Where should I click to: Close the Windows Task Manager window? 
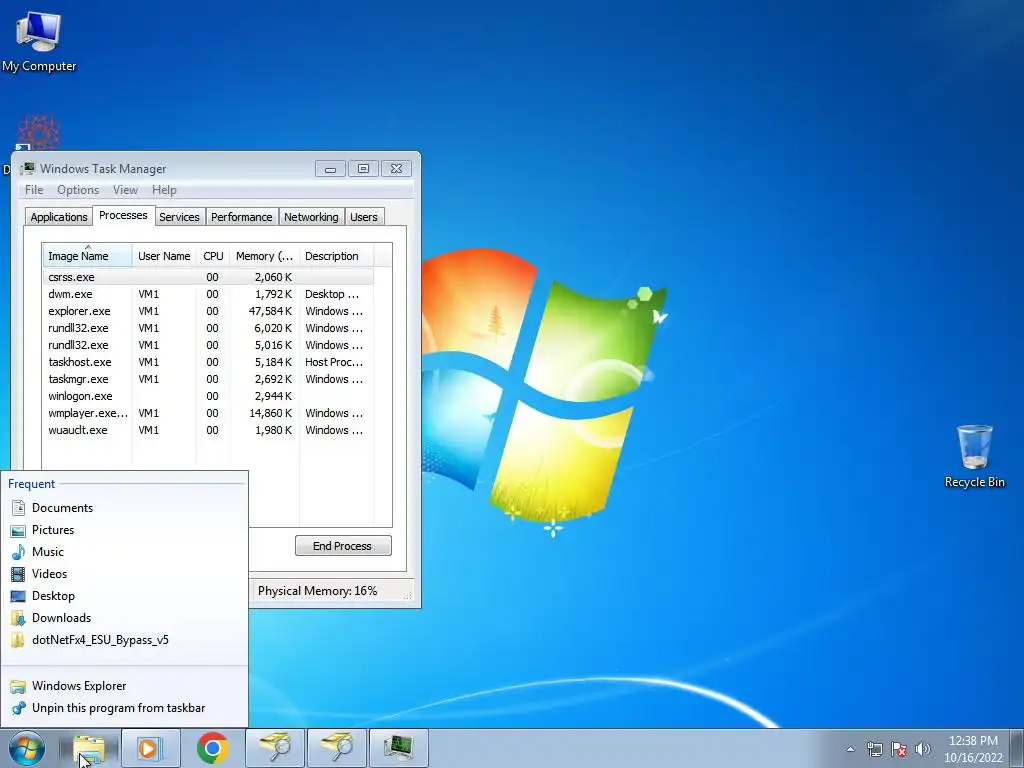click(396, 169)
